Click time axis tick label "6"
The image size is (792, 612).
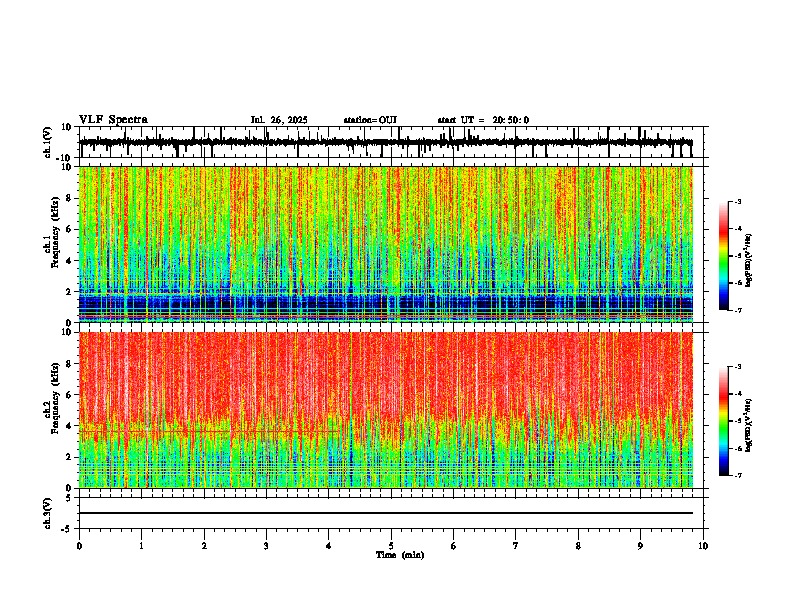(454, 546)
